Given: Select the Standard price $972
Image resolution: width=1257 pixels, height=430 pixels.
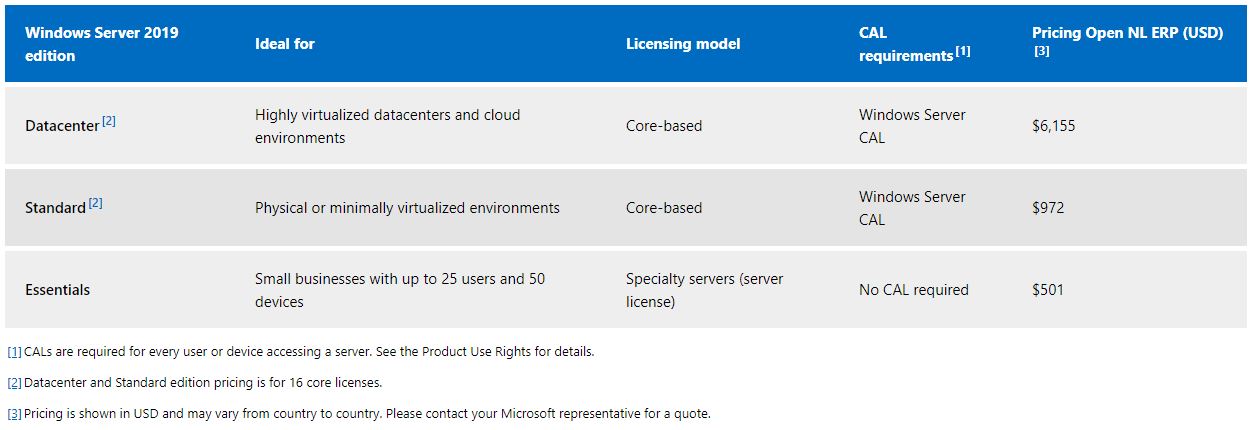Looking at the screenshot, I should point(1048,208).
